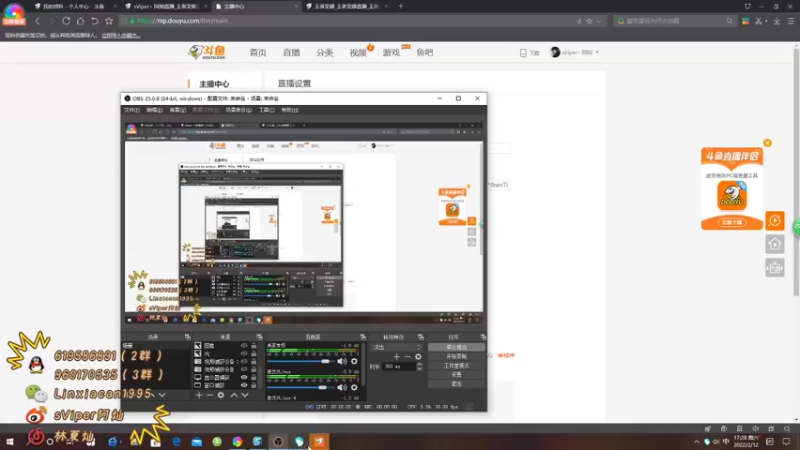Move the scene down with the Scenes arrow
This screenshot has height=450, width=800.
pyautogui.click(x=162, y=395)
